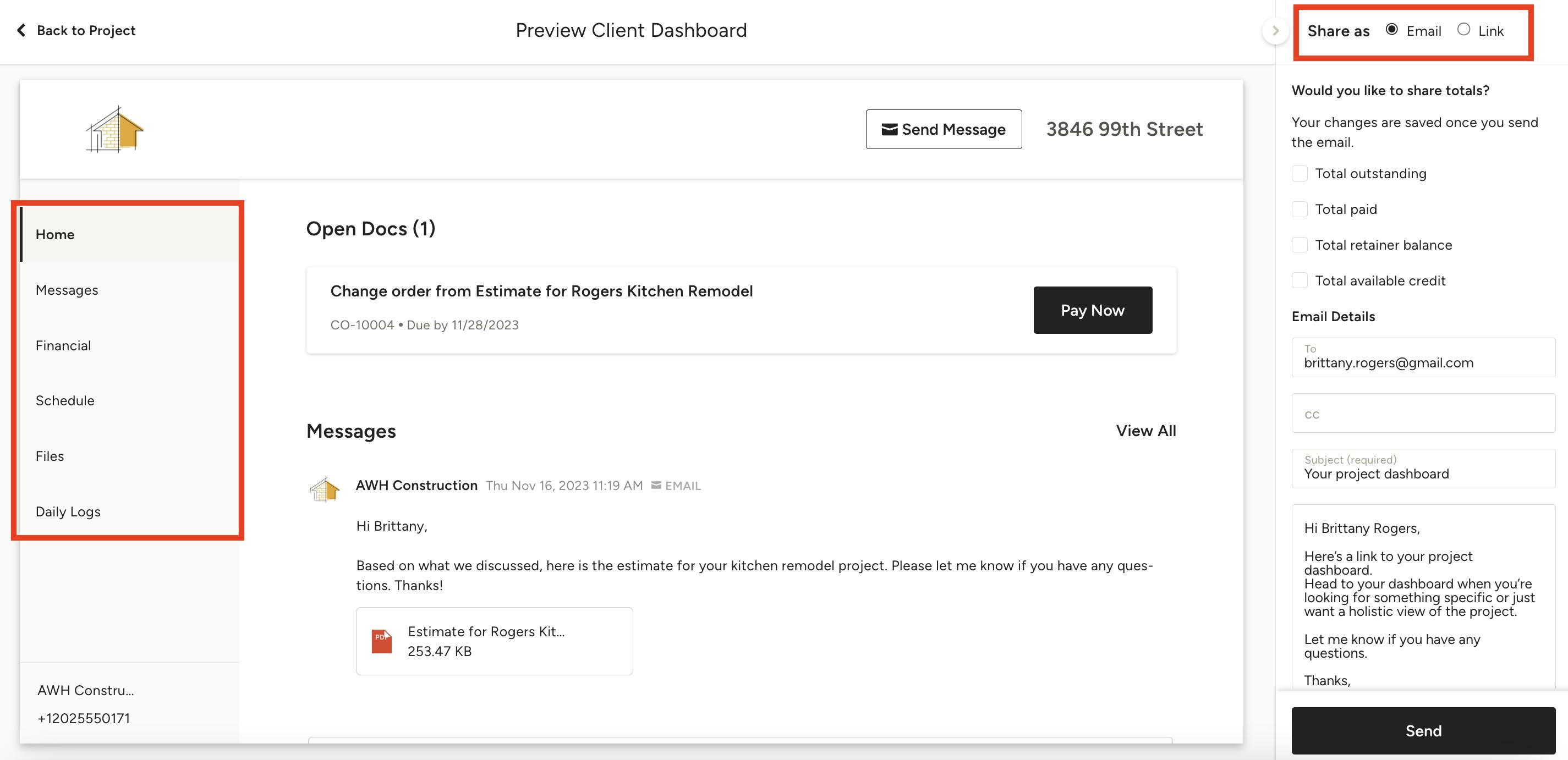Click the AWH Construction avatar in messages
The width and height of the screenshot is (1568, 760).
tap(325, 489)
